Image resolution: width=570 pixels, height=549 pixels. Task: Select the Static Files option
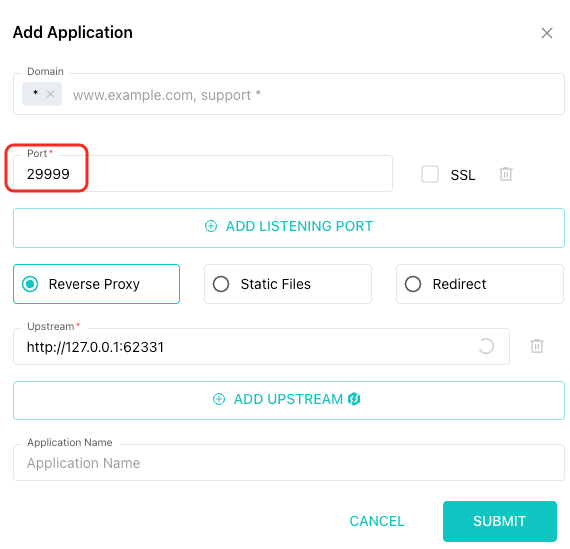coord(288,284)
